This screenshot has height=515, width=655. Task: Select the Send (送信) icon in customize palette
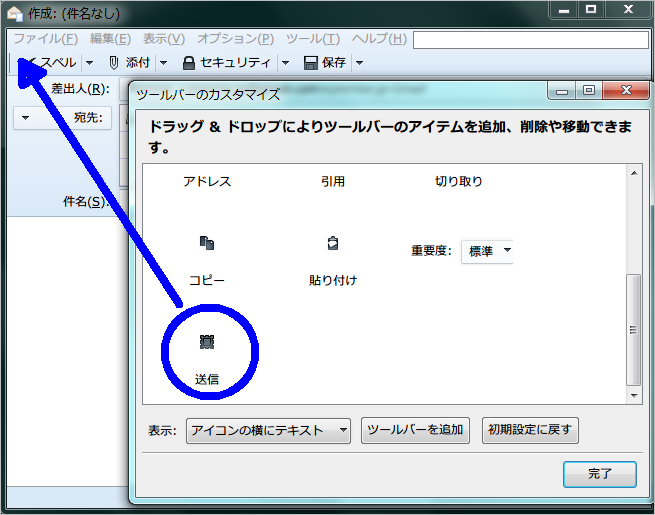click(x=207, y=342)
